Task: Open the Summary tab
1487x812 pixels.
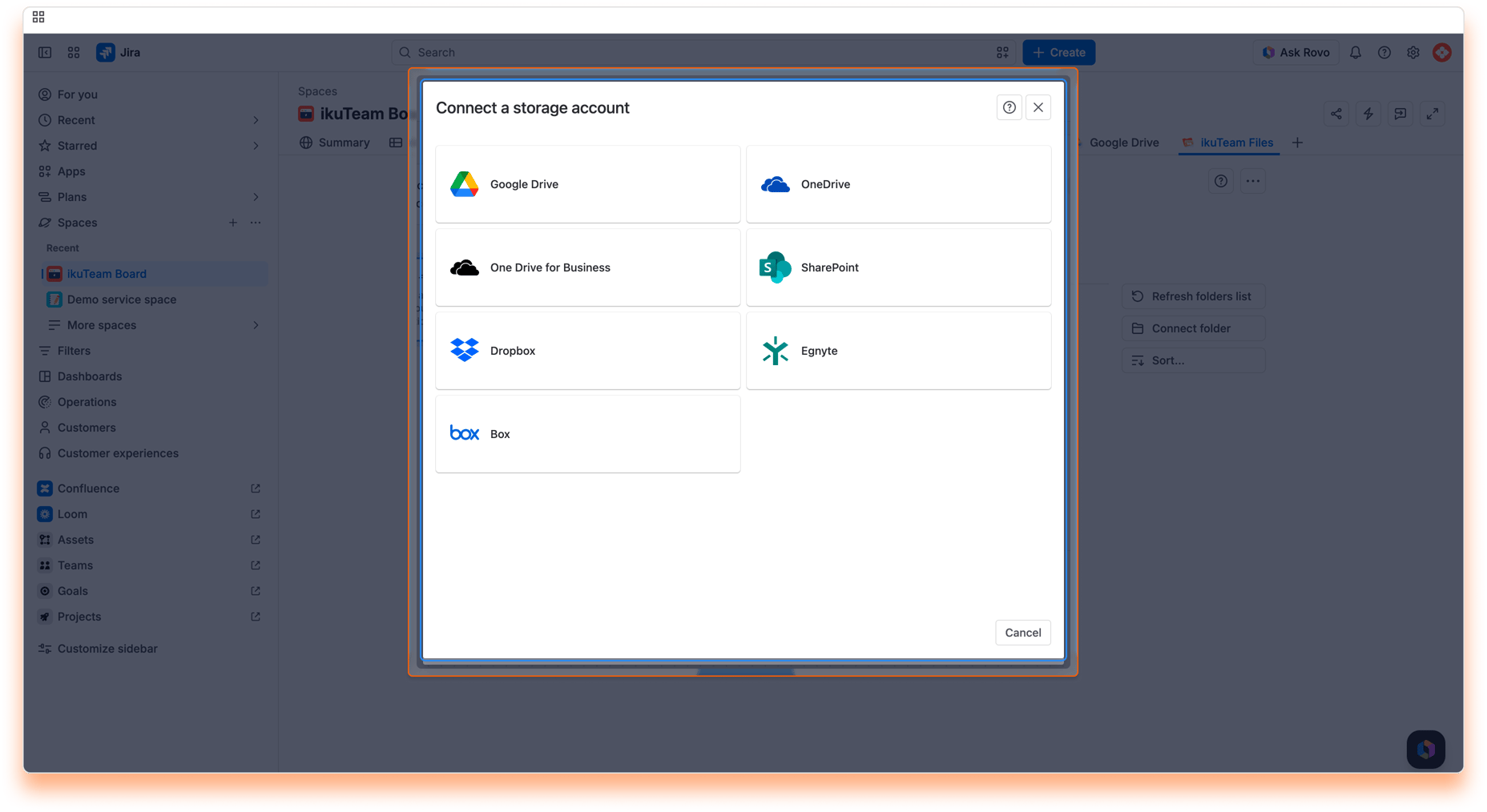Action: (x=335, y=143)
